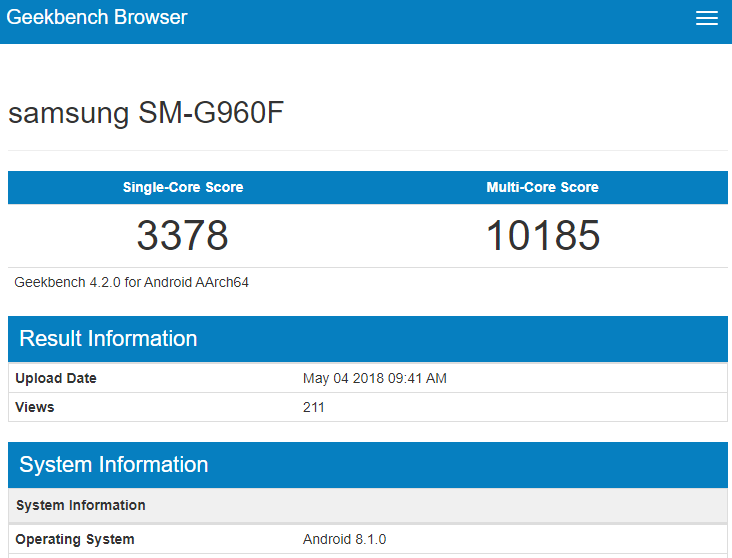Select the multi-core score value 10185

(x=542, y=235)
